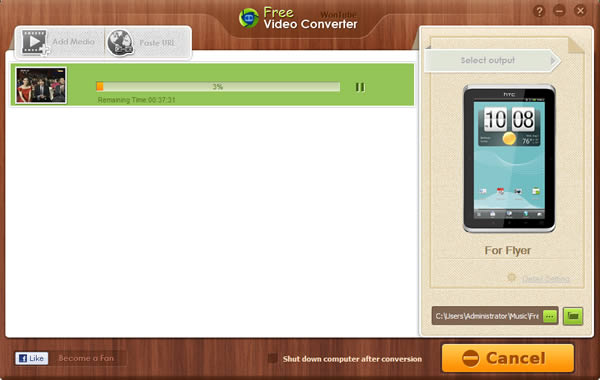Viewport: 600px width, 380px height.
Task: Open the help question mark icon
Action: coord(539,11)
